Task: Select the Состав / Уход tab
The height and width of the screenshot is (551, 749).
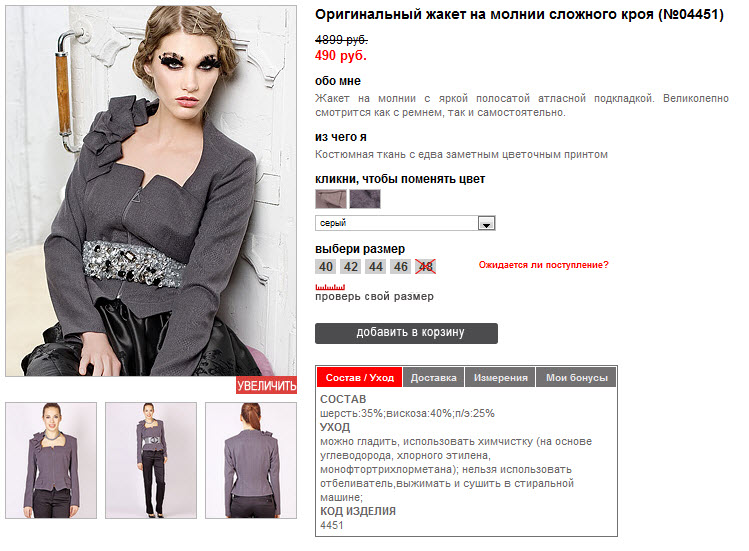Action: 360,378
